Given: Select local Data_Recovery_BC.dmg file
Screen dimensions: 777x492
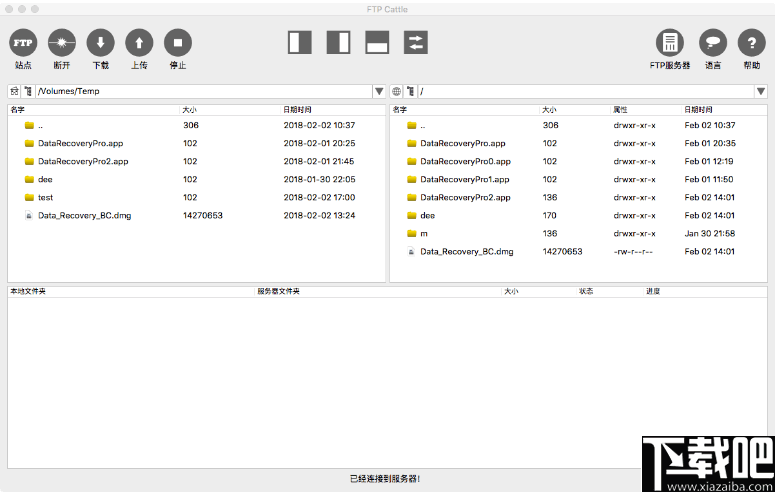Looking at the screenshot, I should coord(197,216).
